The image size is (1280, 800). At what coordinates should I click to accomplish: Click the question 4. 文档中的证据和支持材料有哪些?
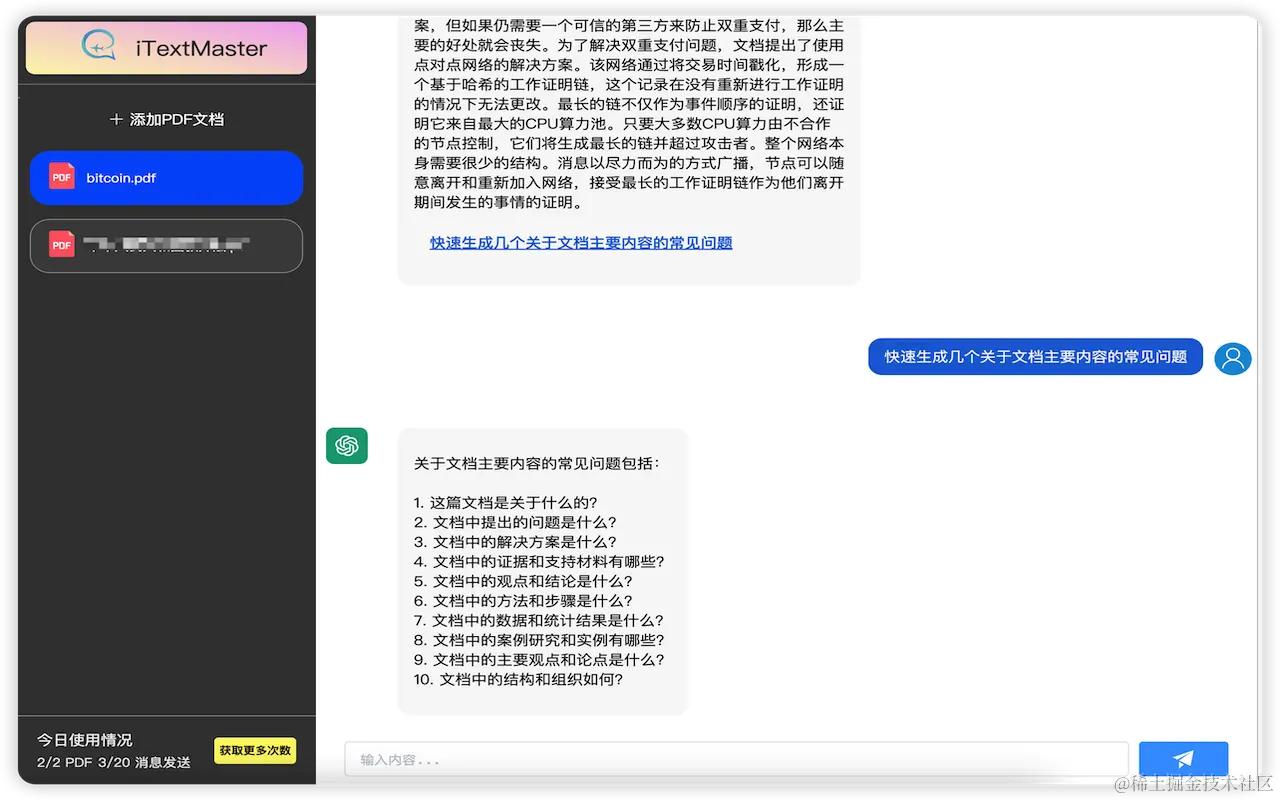pos(539,562)
